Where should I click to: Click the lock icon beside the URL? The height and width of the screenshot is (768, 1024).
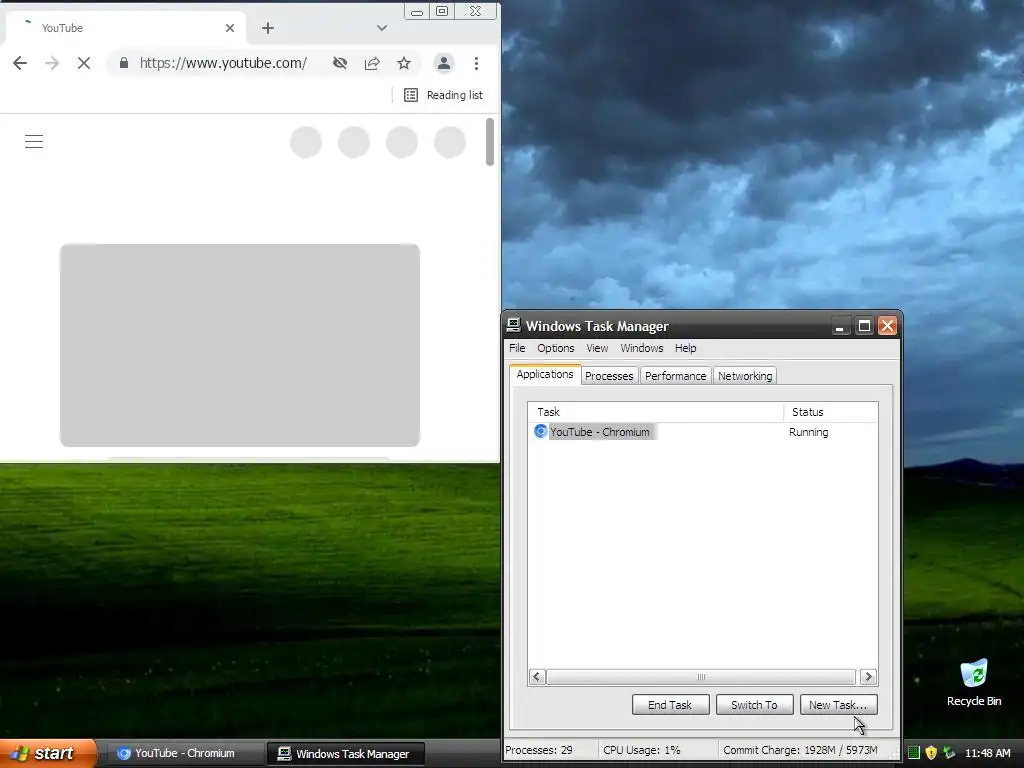tap(124, 63)
